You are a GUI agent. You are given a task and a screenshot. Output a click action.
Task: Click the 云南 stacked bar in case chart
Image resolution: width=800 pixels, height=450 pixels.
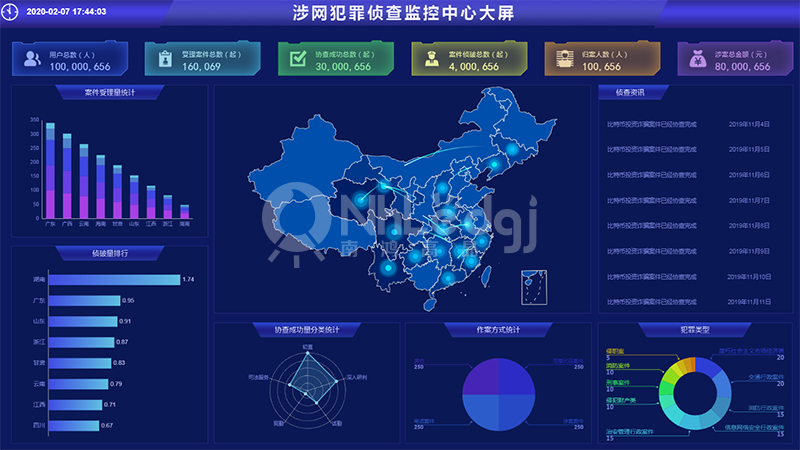coord(84,182)
